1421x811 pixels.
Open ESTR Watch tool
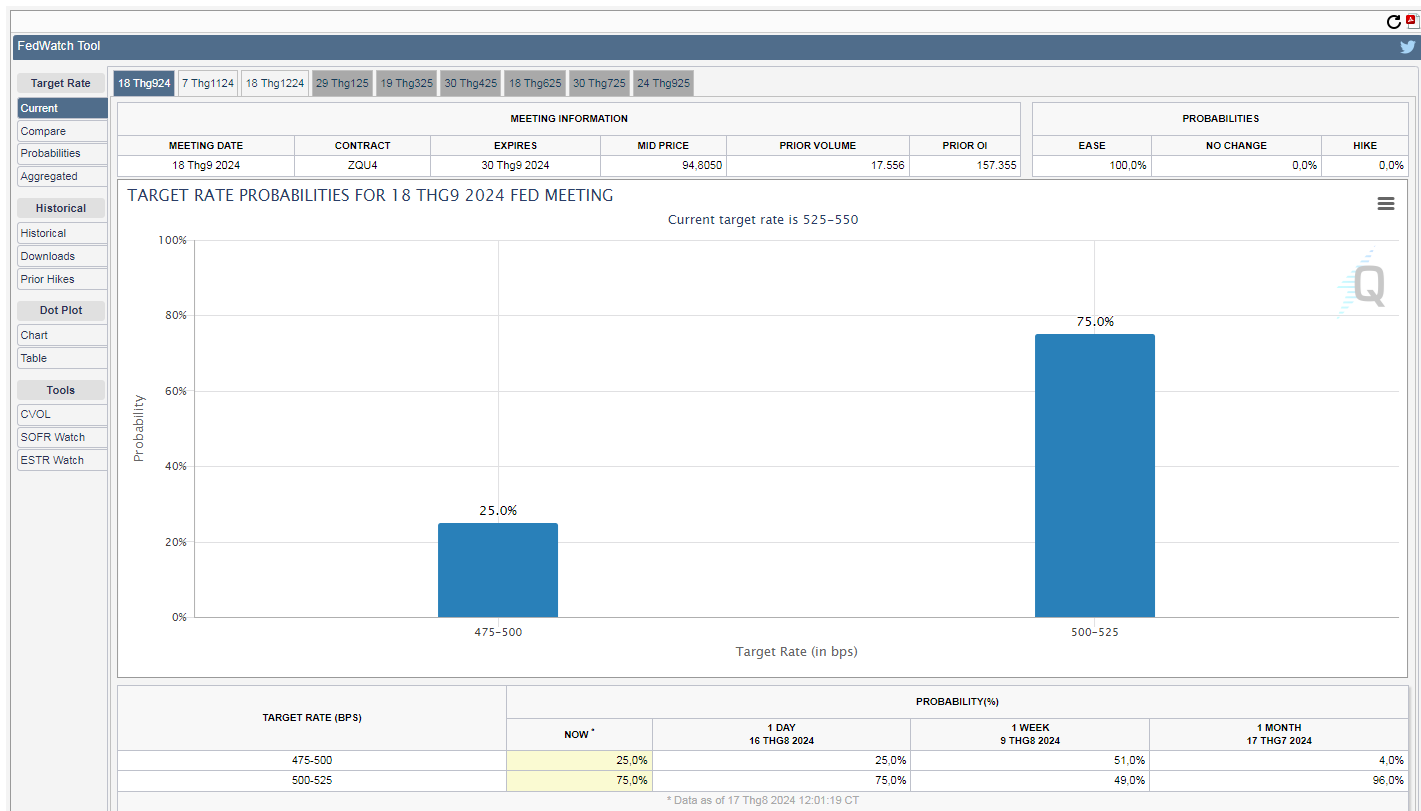coord(62,460)
